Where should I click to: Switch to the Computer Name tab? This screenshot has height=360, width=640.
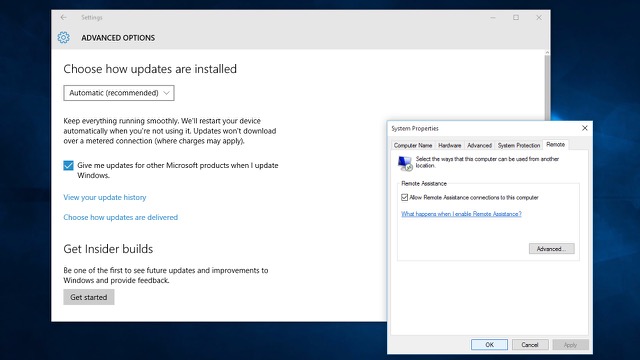(x=413, y=145)
